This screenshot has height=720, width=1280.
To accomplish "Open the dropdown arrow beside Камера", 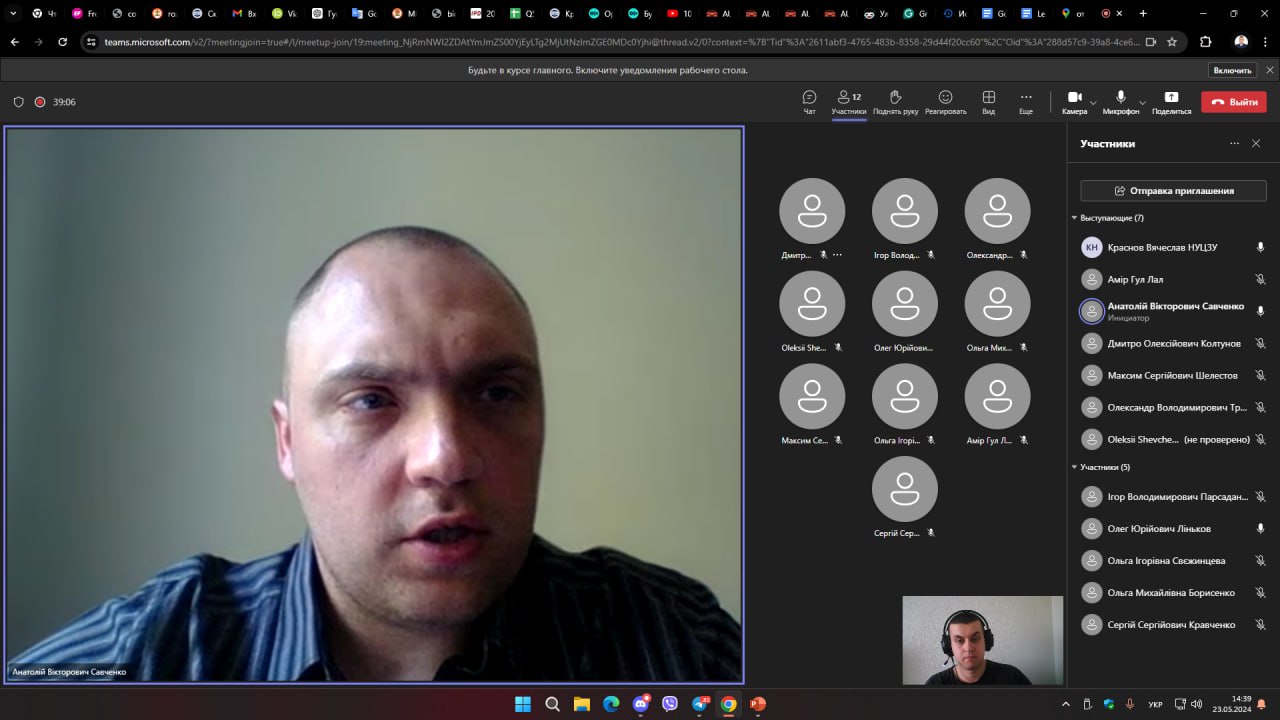I will (1093, 102).
